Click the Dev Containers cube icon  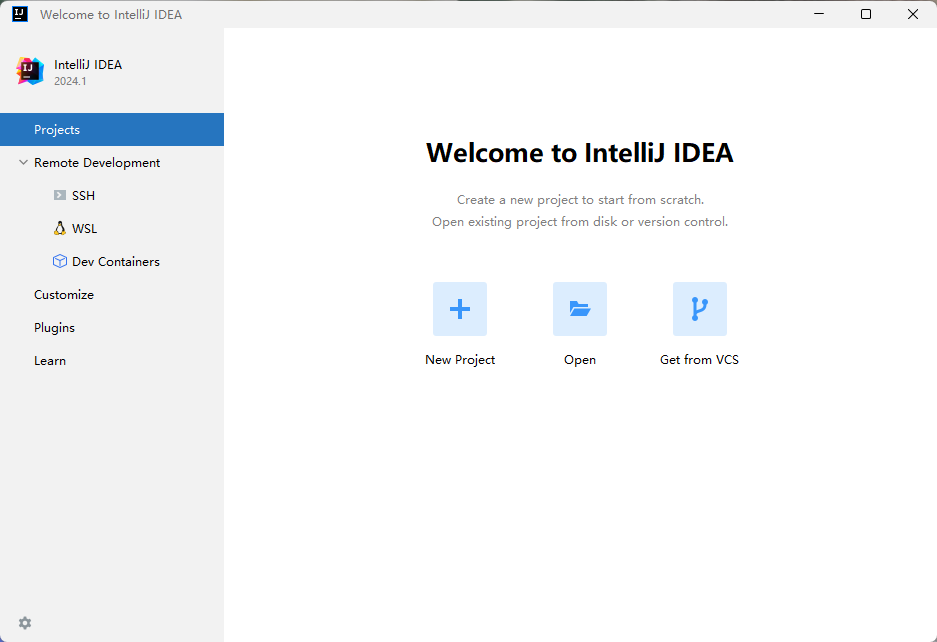[x=57, y=261]
